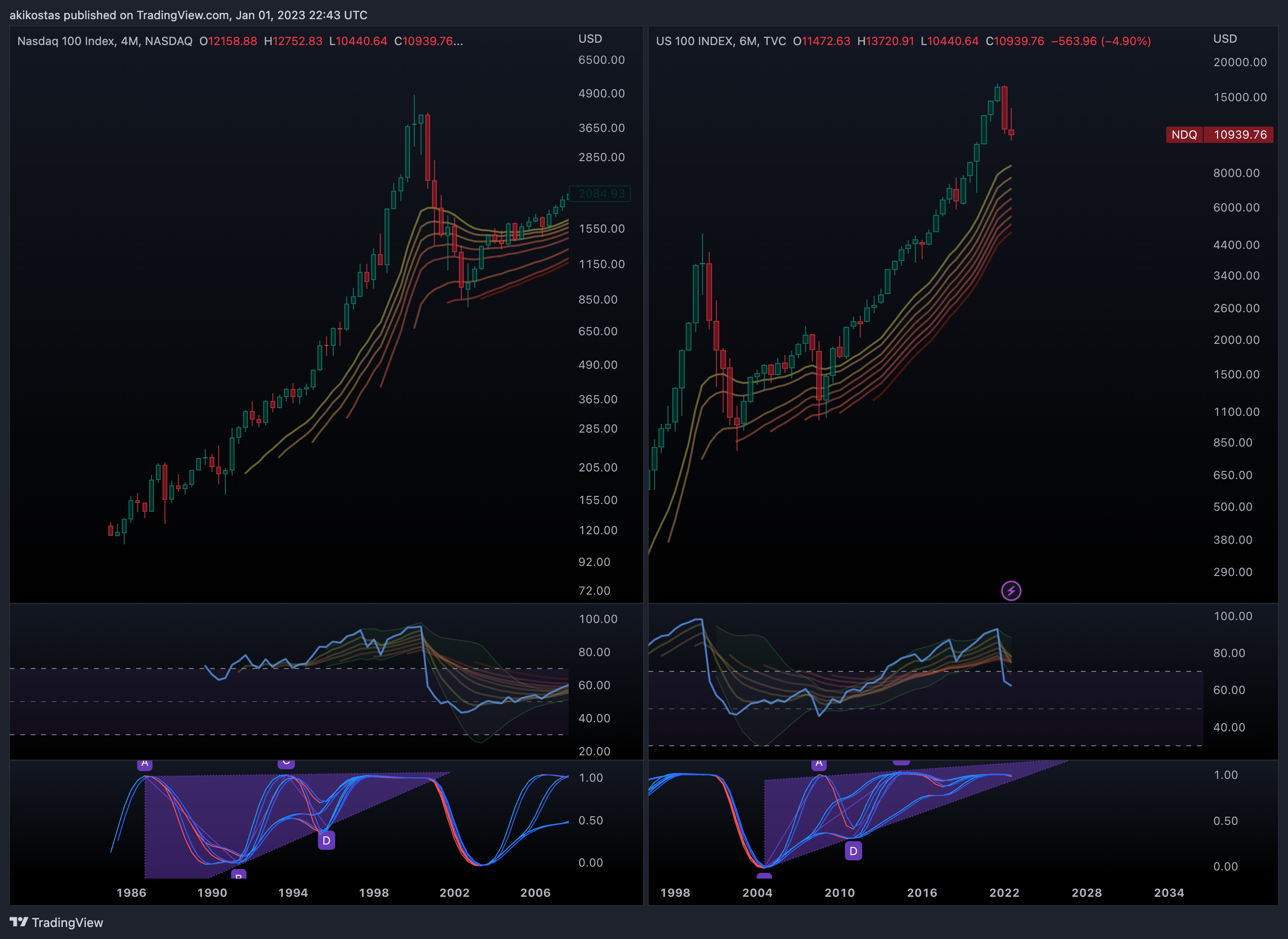Screen dimensions: 1288x939
Task: Click the 2034 year label on the time axis
Action: (x=1169, y=892)
